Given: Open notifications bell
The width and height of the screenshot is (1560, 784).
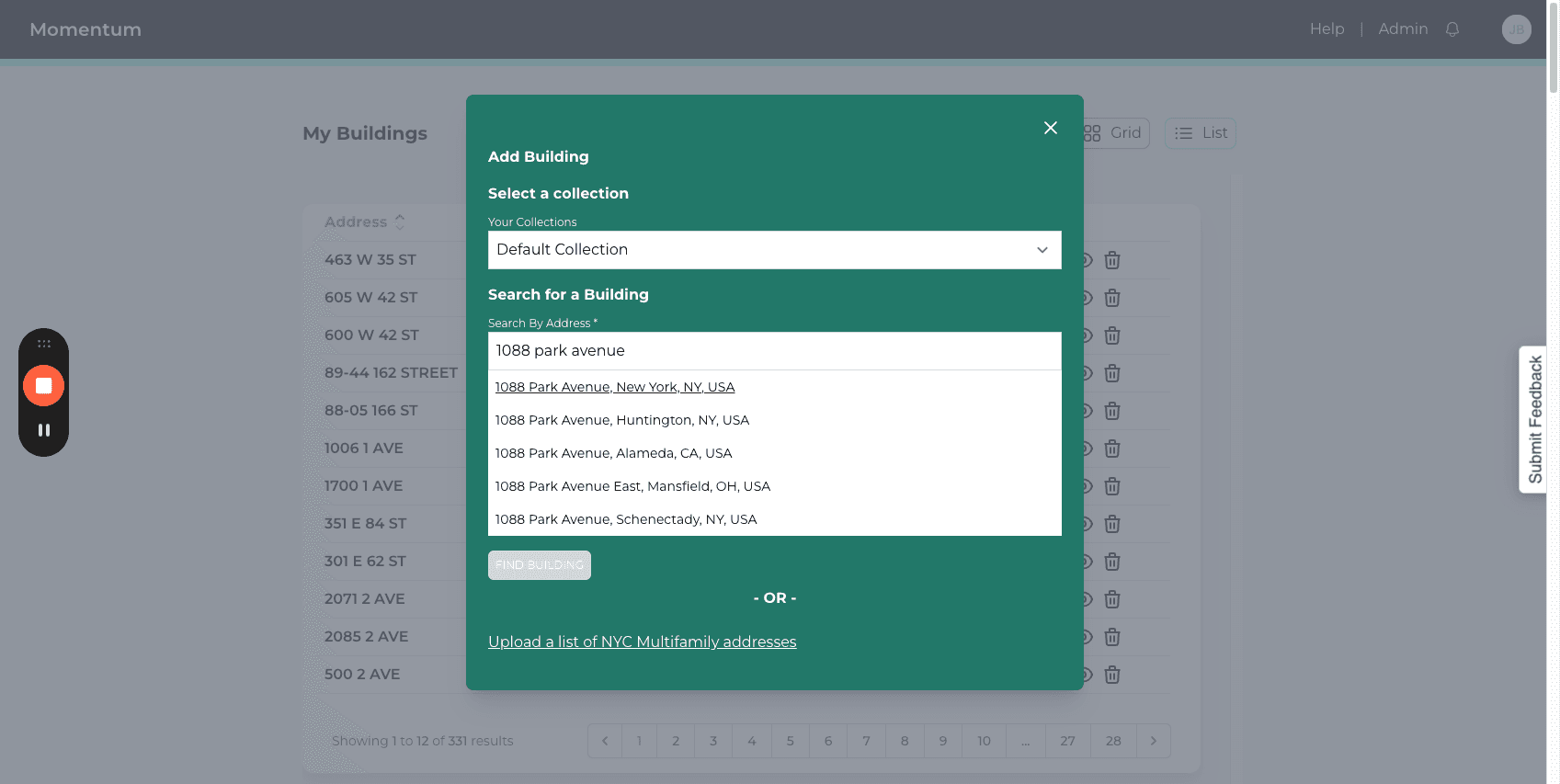Looking at the screenshot, I should pos(1452,29).
